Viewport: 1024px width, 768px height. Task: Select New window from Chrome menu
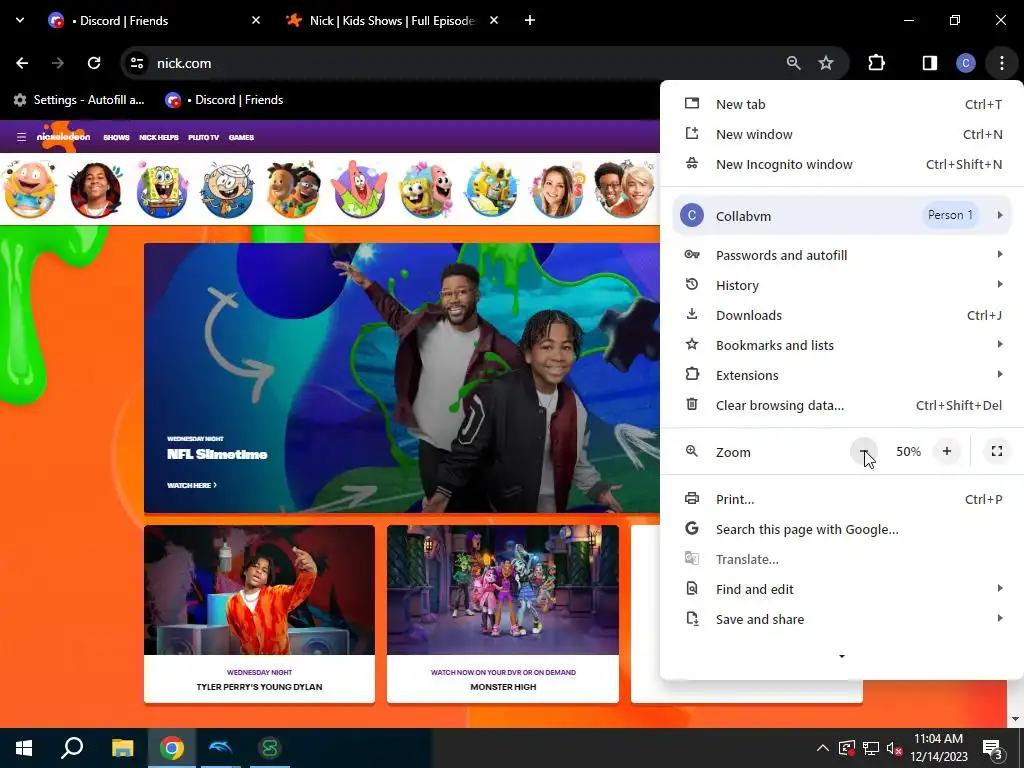click(842, 135)
